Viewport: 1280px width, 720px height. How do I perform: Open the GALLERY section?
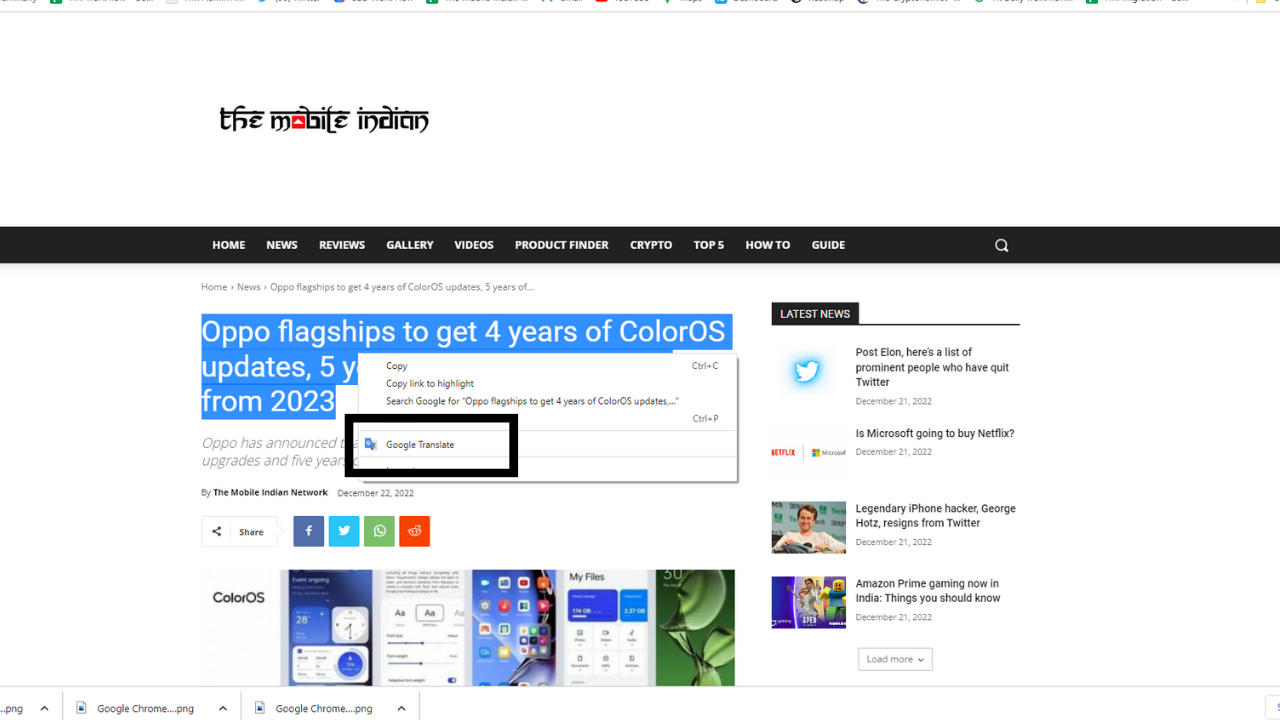point(410,245)
